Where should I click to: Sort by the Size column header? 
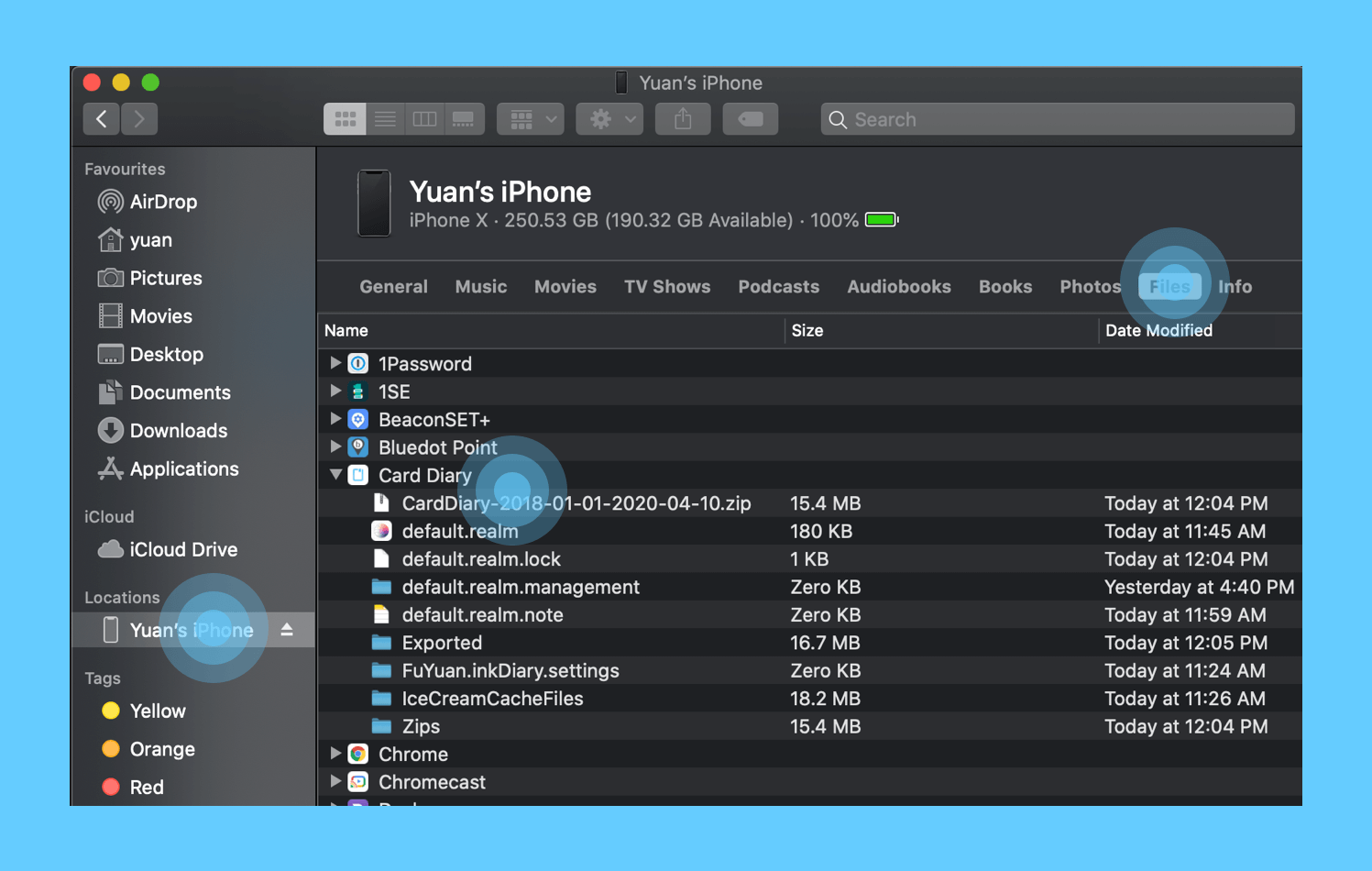[941, 331]
